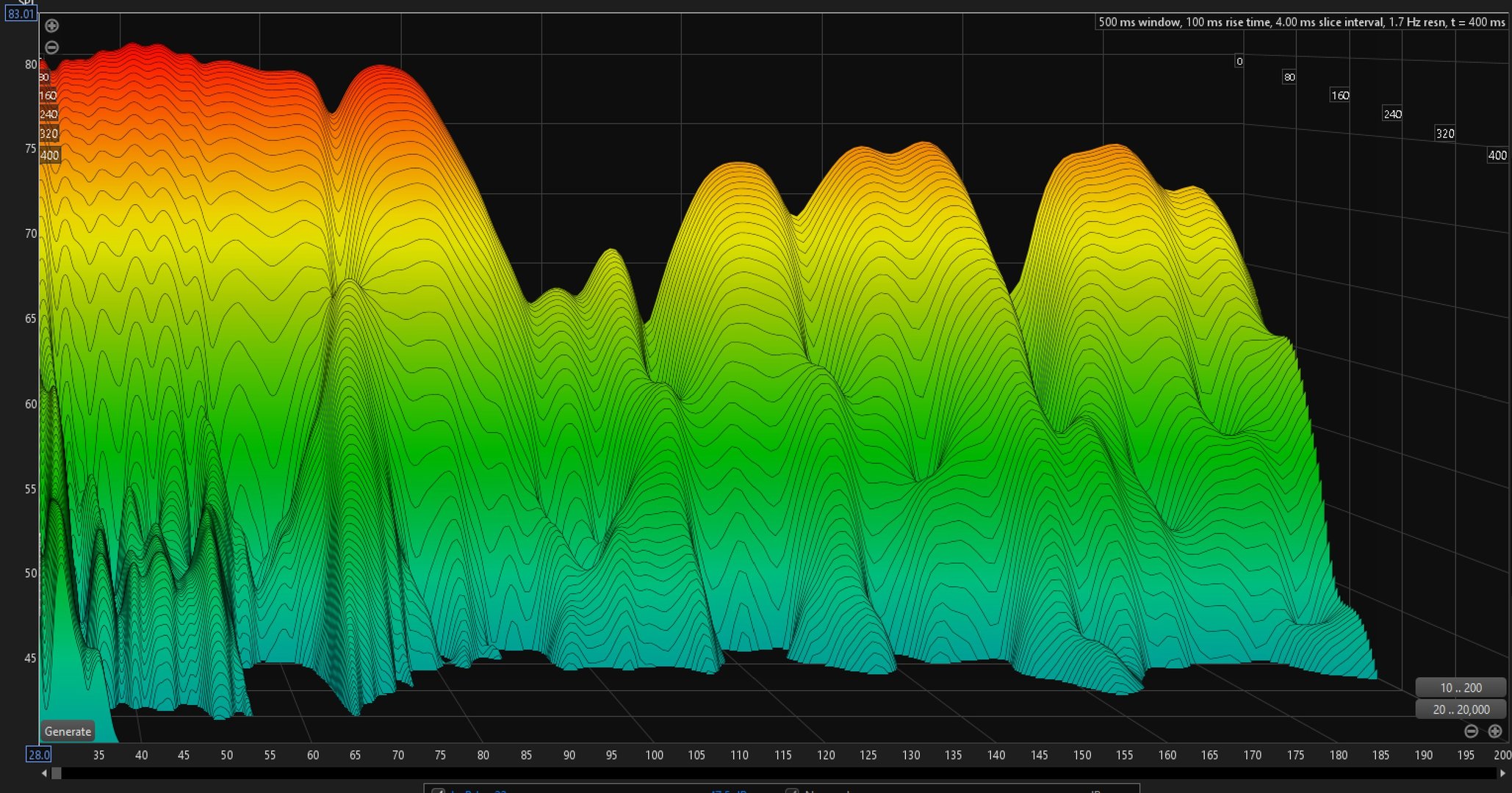Click the horizontal scrollbar right arrow
The image size is (1512, 793).
[x=1502, y=773]
